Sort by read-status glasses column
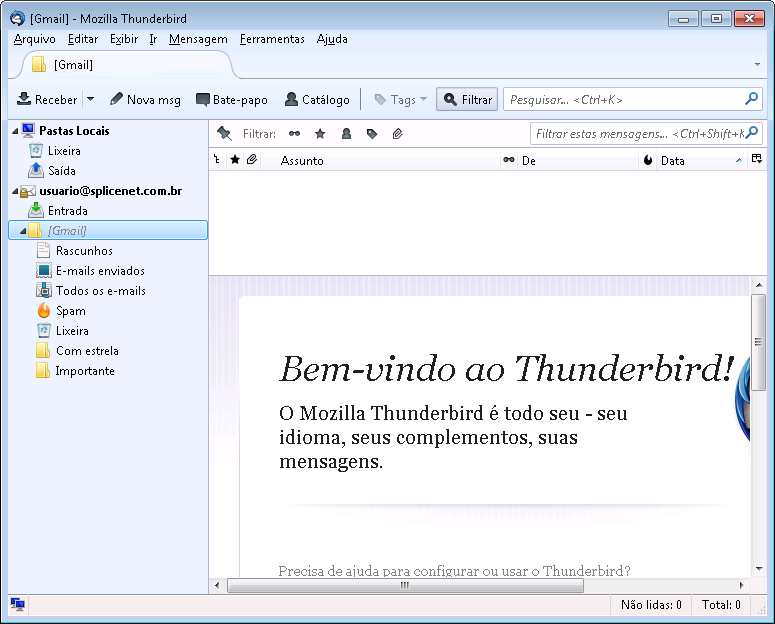The image size is (775, 624). pyautogui.click(x=509, y=160)
